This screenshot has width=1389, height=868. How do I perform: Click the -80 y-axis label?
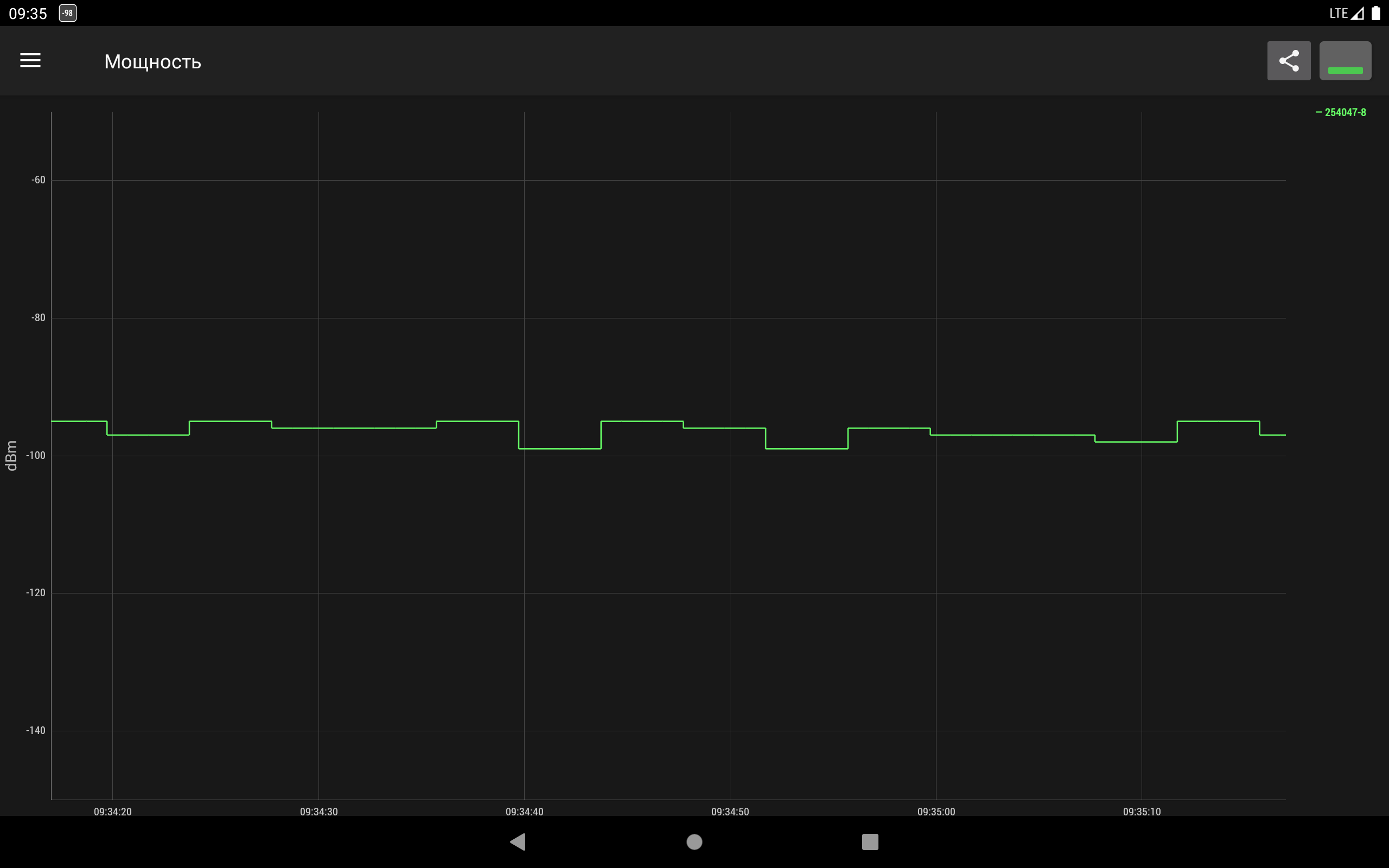pyautogui.click(x=38, y=318)
